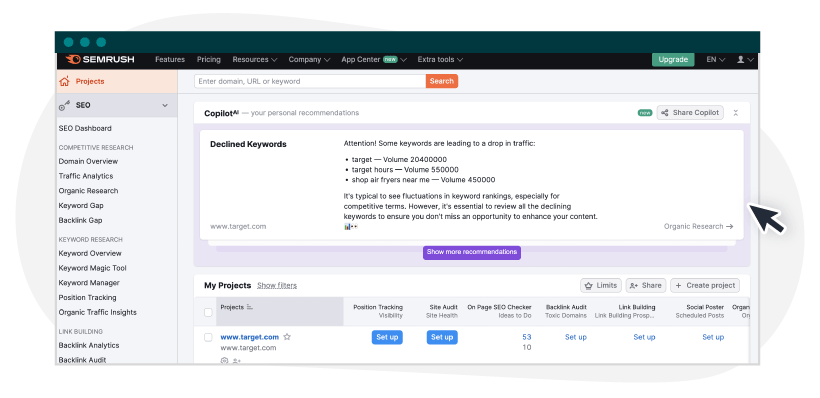Open Domain Overview in sidebar

click(88, 162)
